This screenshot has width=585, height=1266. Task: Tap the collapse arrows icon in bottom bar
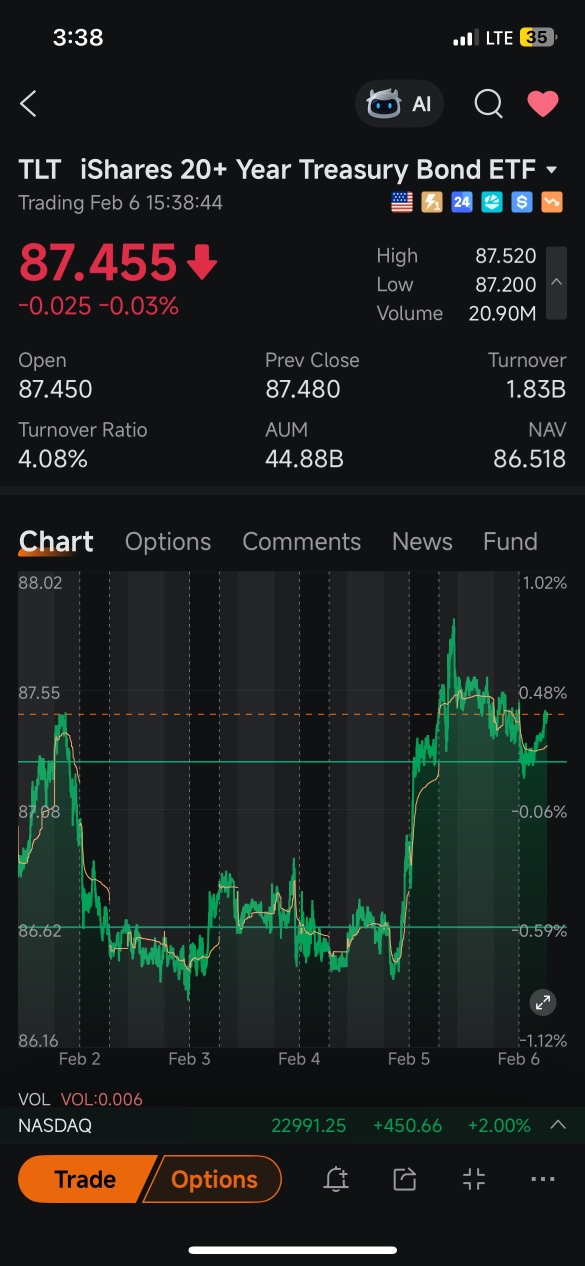pos(474,1180)
